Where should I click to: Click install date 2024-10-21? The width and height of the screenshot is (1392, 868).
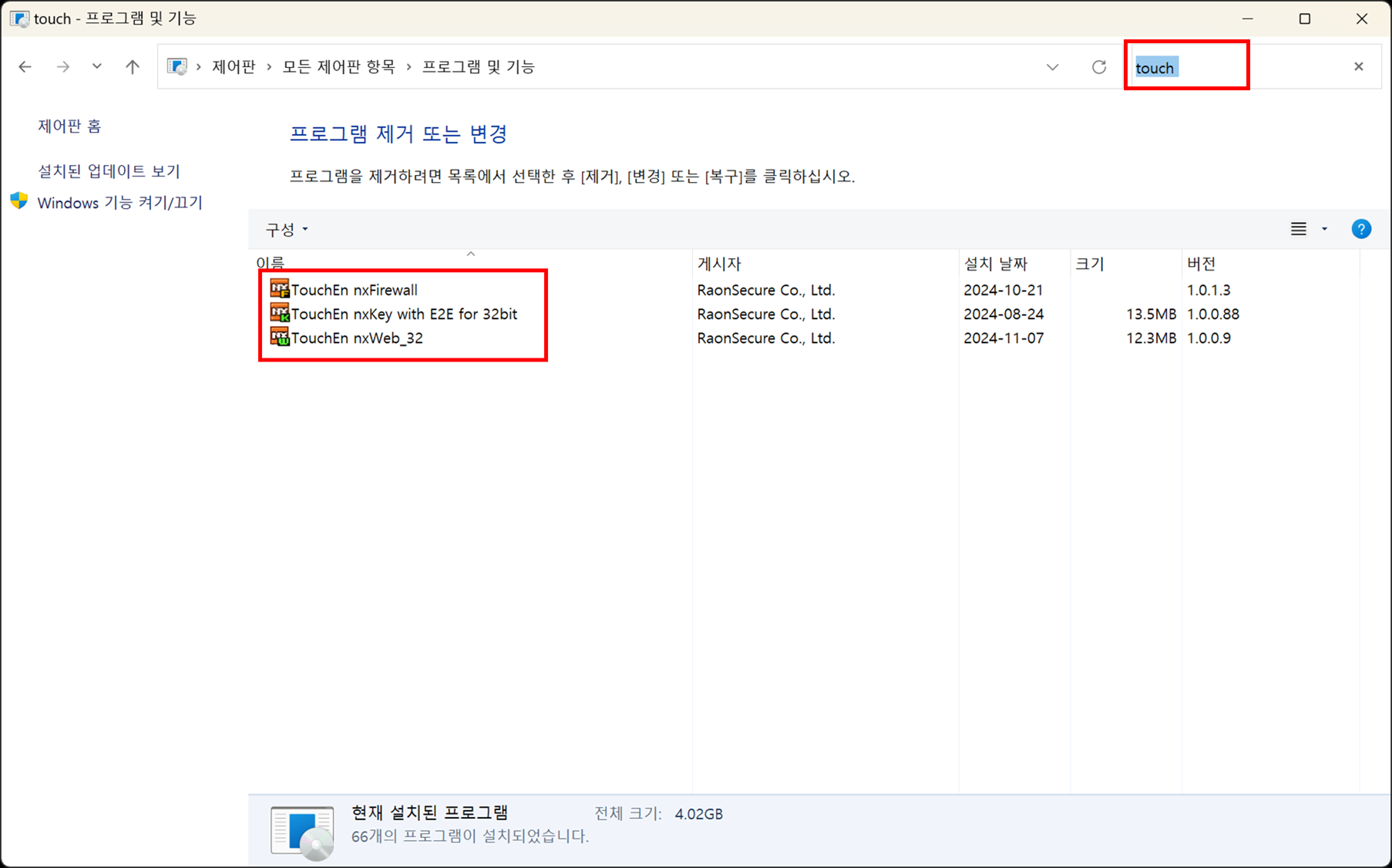pos(1003,290)
